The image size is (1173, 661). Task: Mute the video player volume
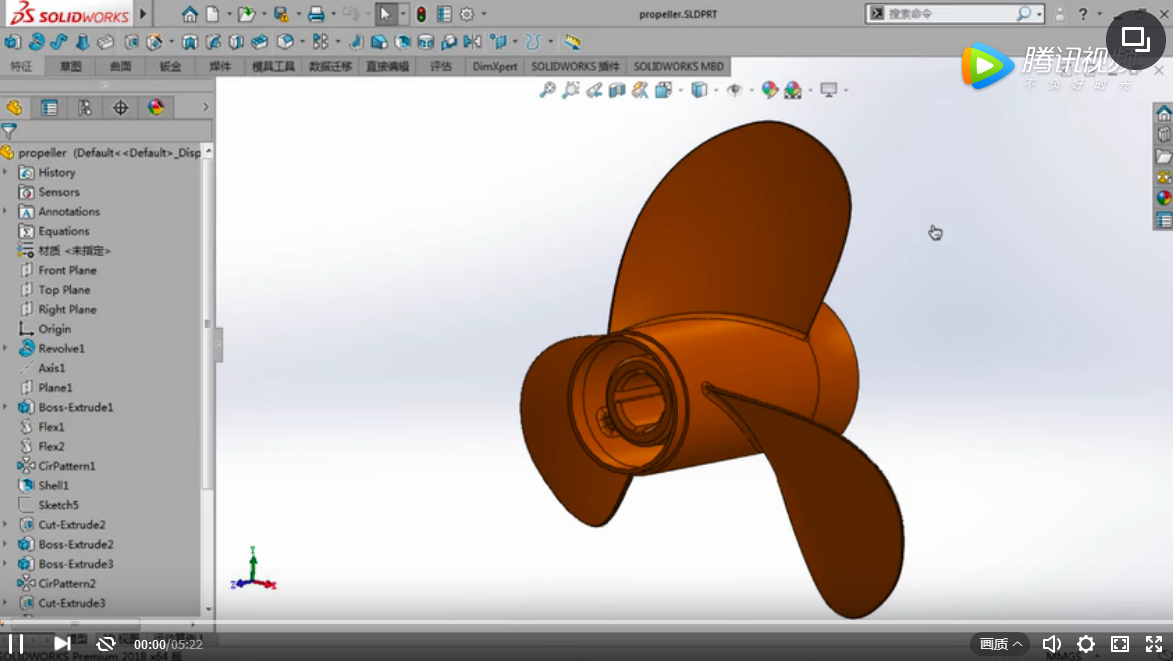click(x=1052, y=644)
